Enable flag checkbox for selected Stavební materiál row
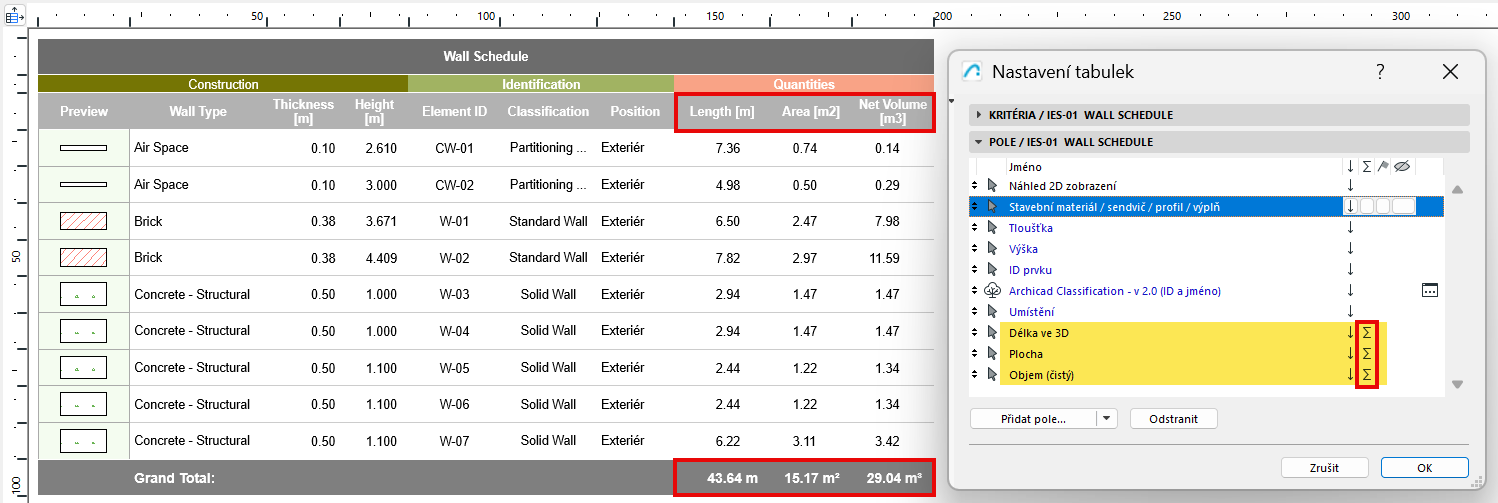 coord(1382,207)
